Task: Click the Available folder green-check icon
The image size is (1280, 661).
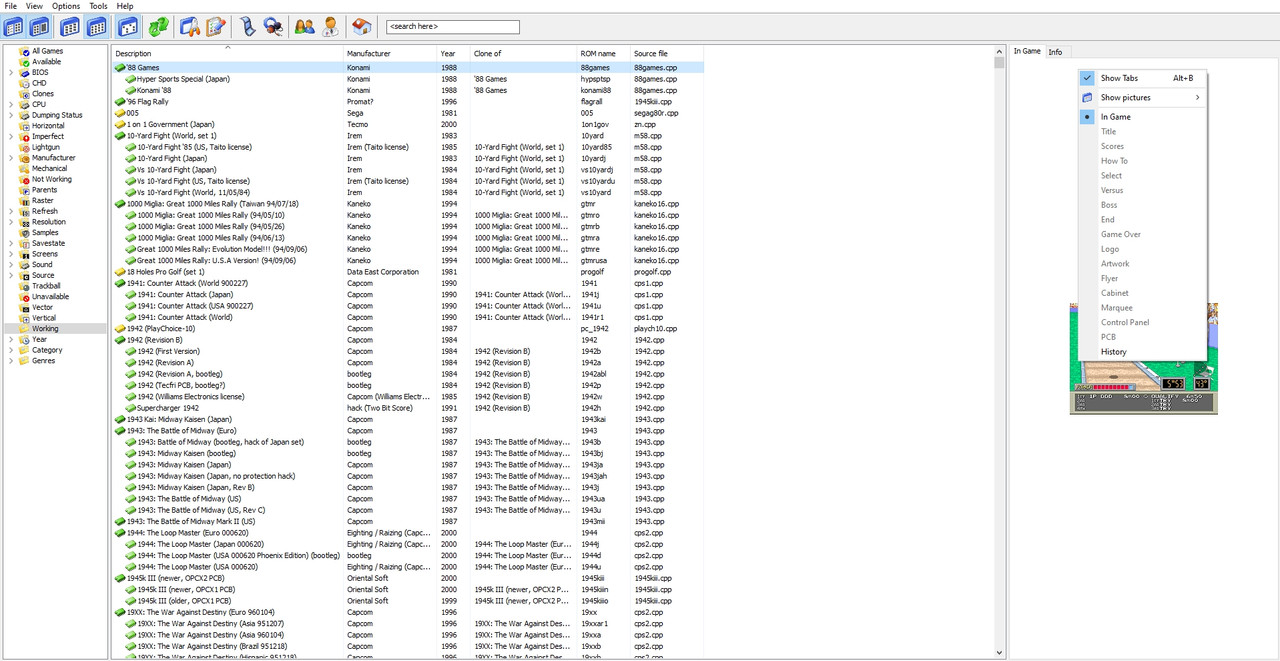Action: 24,61
